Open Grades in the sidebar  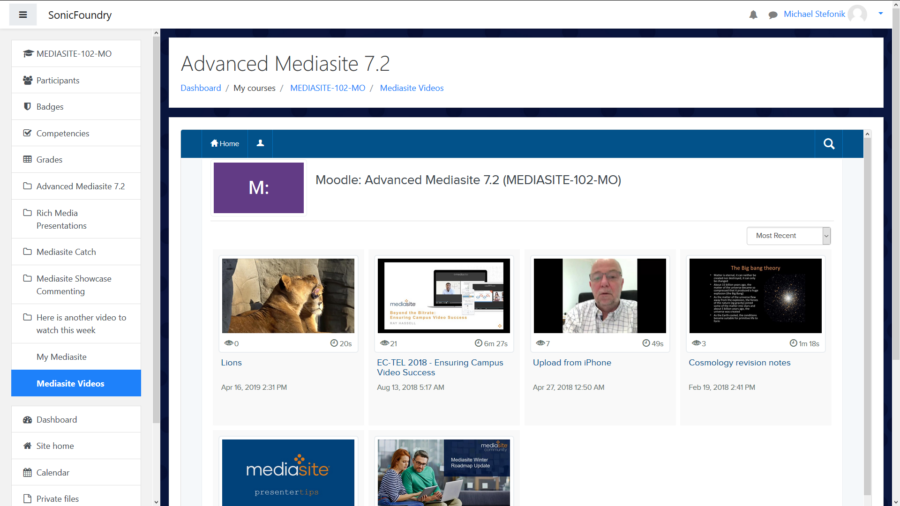click(76, 159)
